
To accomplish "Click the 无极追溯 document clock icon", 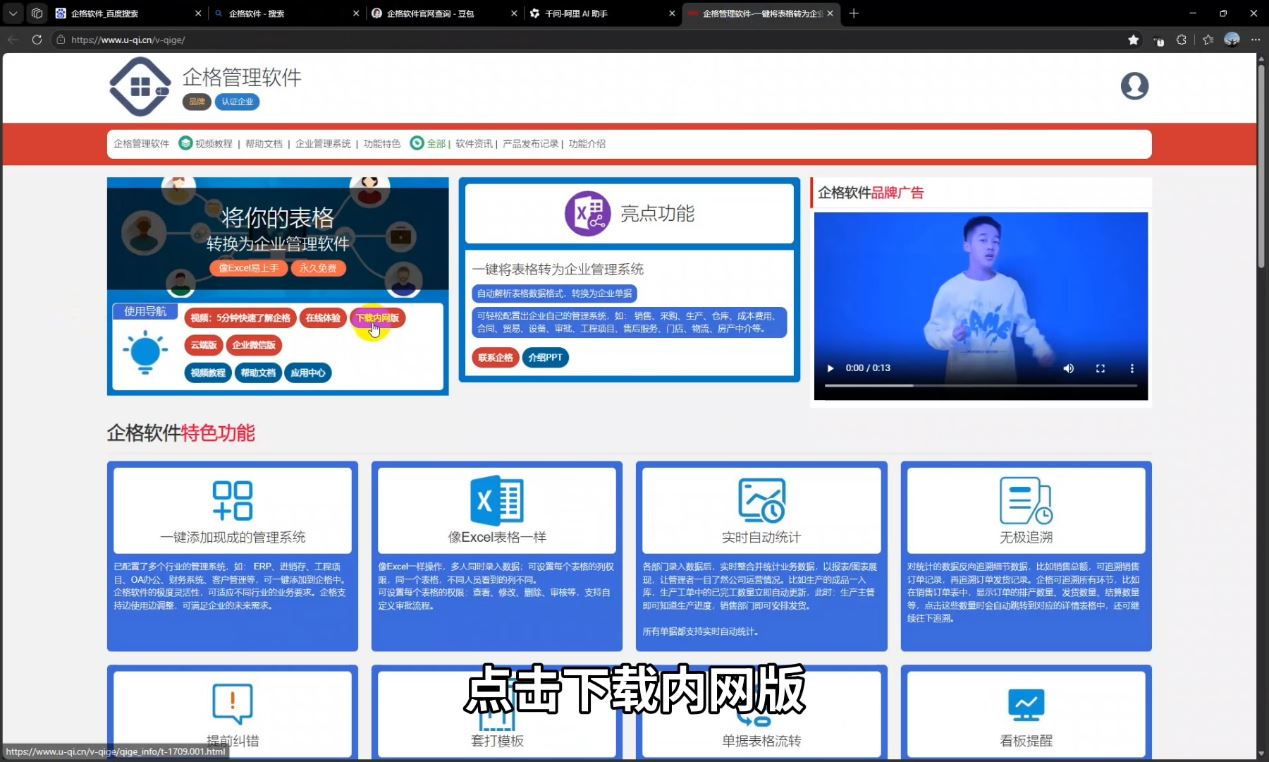I will point(1026,500).
